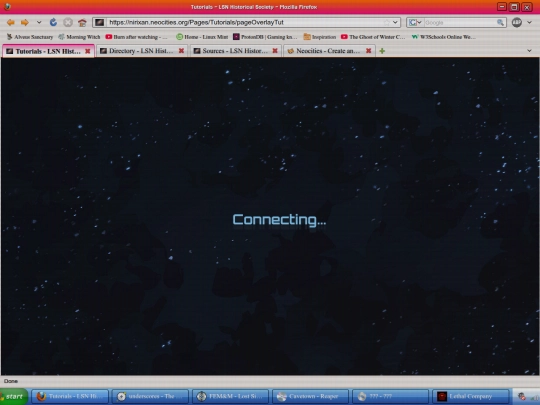This screenshot has height=405, width=540.
Task: Switch to FEM&M - Lost Si taskbar item
Action: tap(230, 396)
